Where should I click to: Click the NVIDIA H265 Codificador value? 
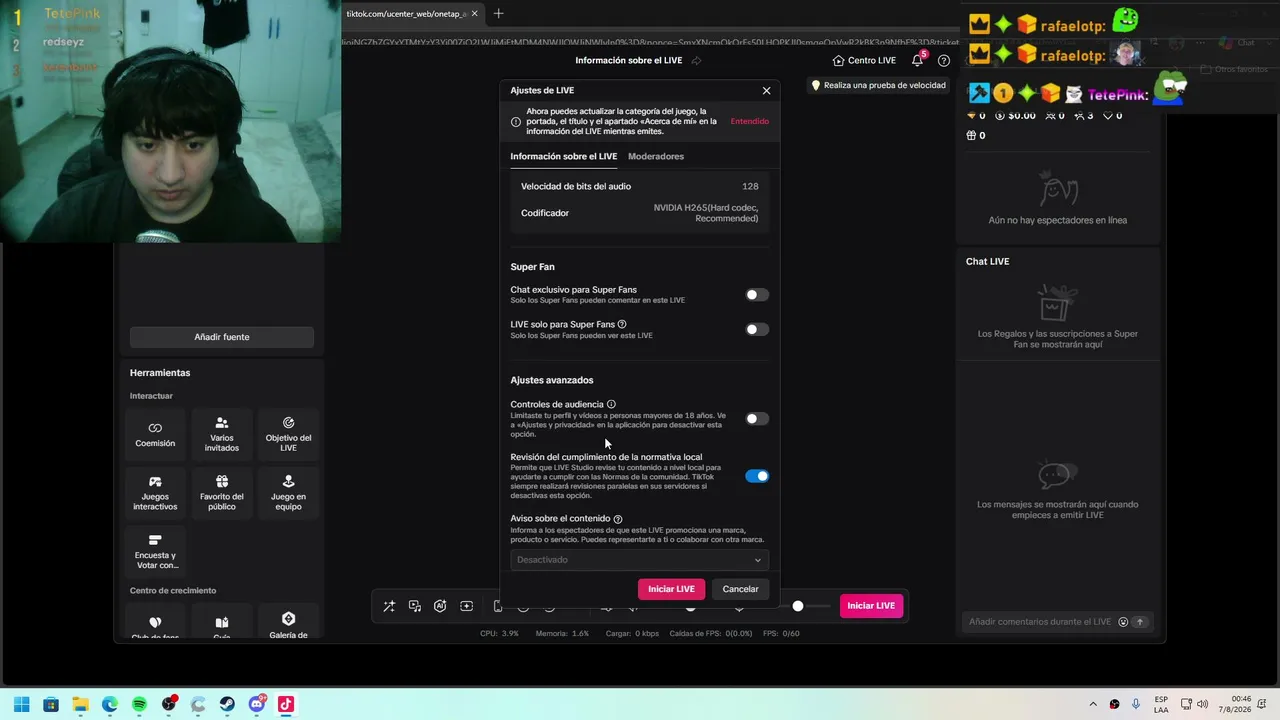pos(706,213)
